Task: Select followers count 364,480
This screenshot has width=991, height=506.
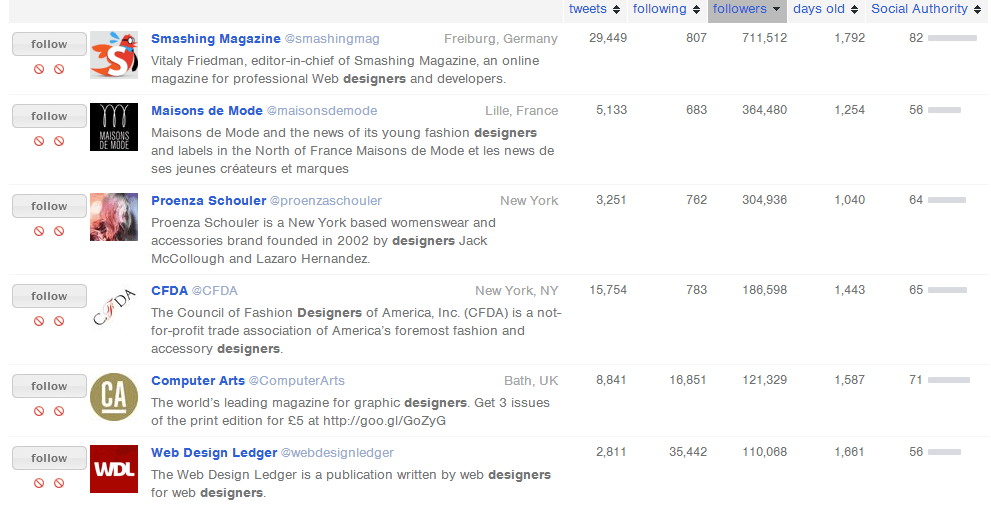Action: (x=765, y=110)
